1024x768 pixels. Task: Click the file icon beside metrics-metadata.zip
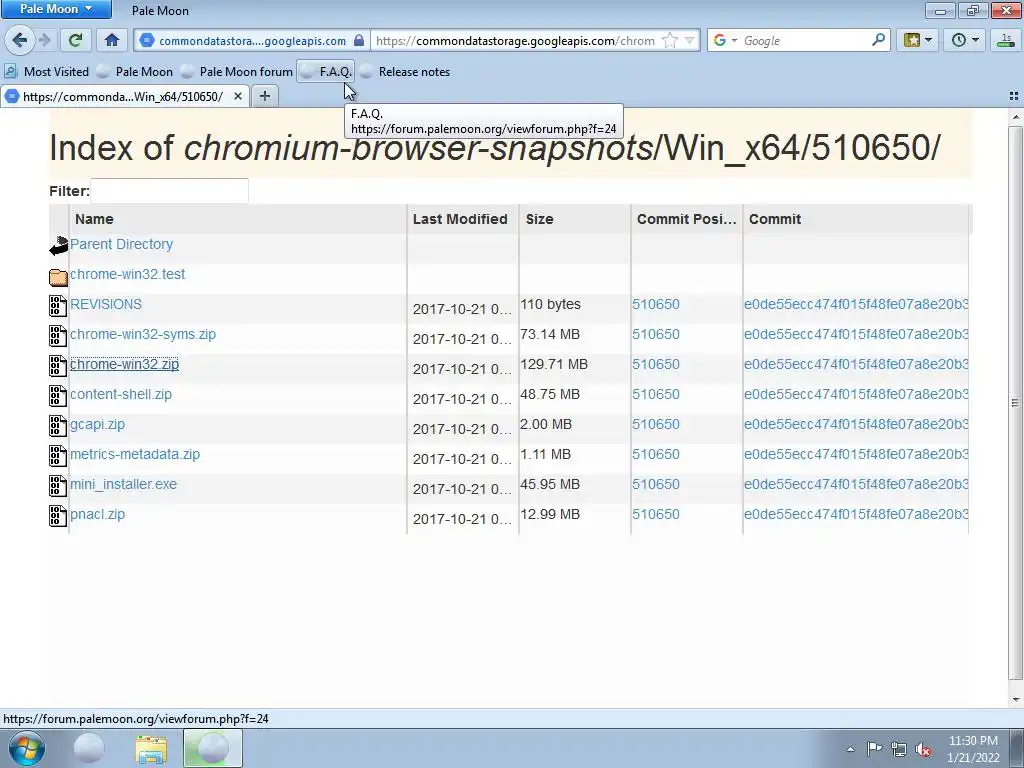click(58, 456)
